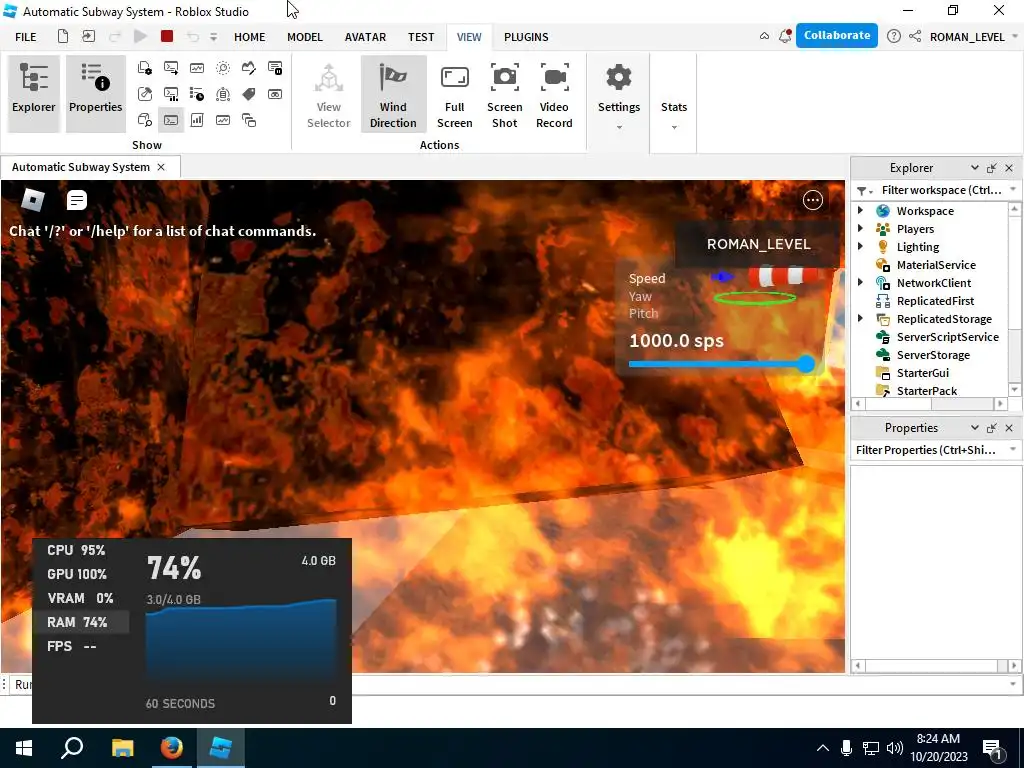Viewport: 1024px width, 768px height.
Task: Open Firefox from the Windows taskbar
Action: [172, 747]
